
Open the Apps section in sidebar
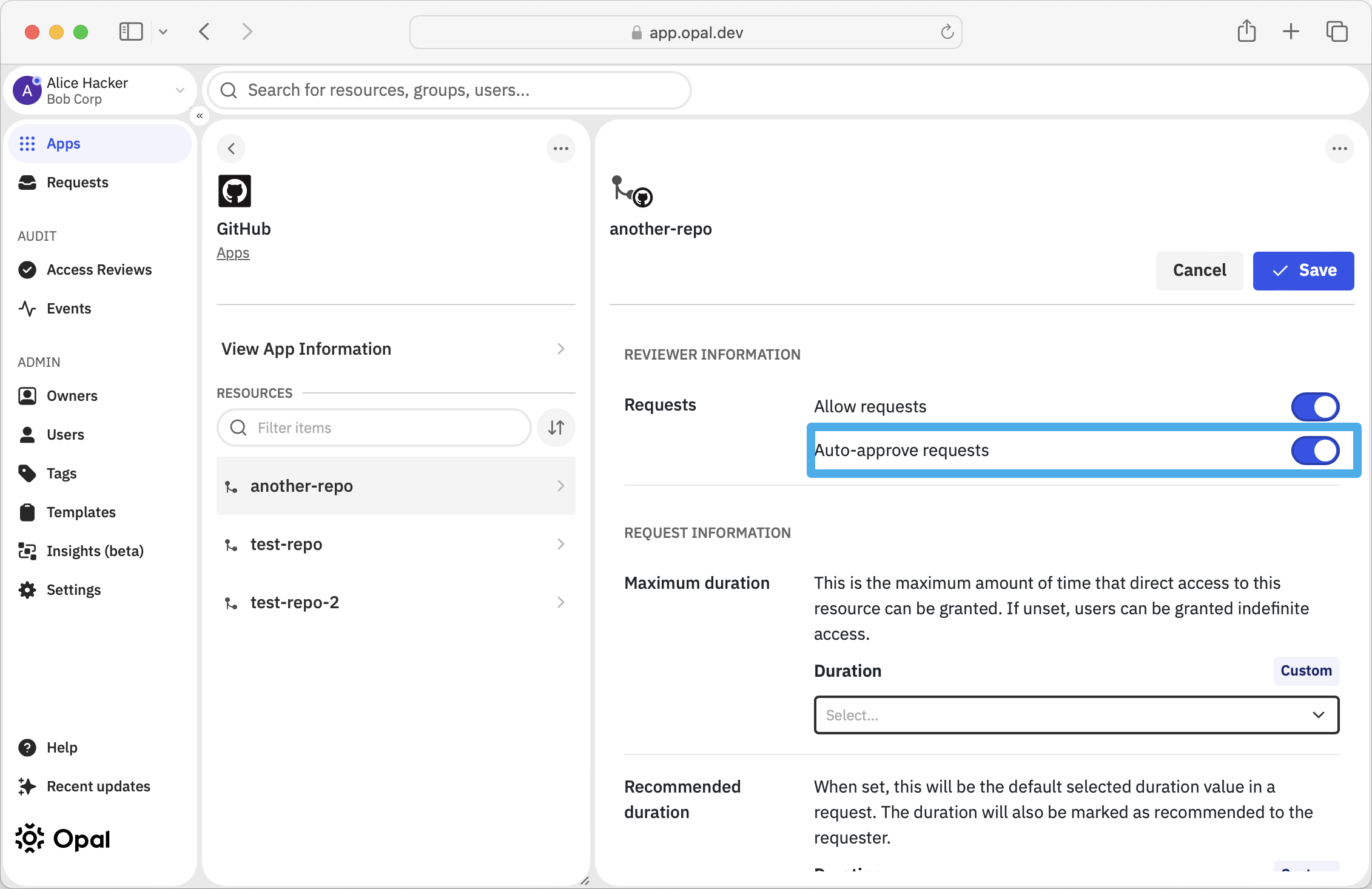[100, 144]
